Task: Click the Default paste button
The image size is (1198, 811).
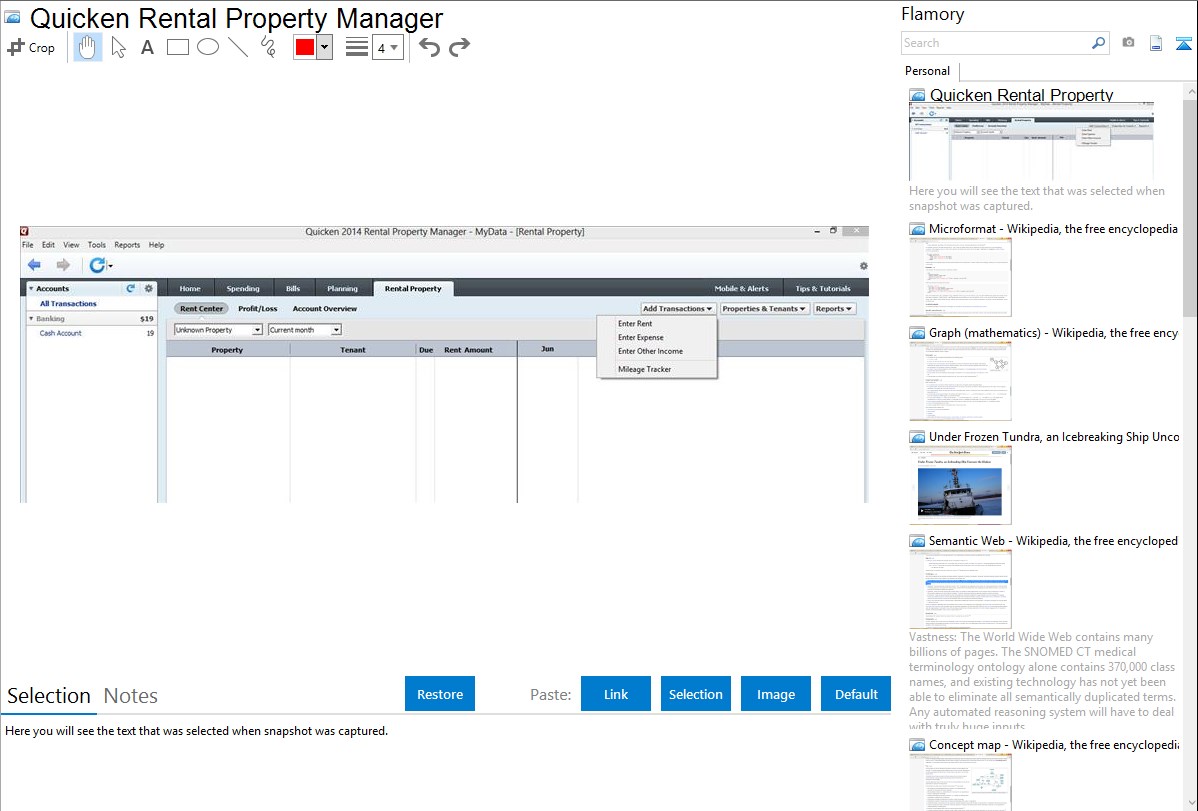Action: click(x=856, y=694)
